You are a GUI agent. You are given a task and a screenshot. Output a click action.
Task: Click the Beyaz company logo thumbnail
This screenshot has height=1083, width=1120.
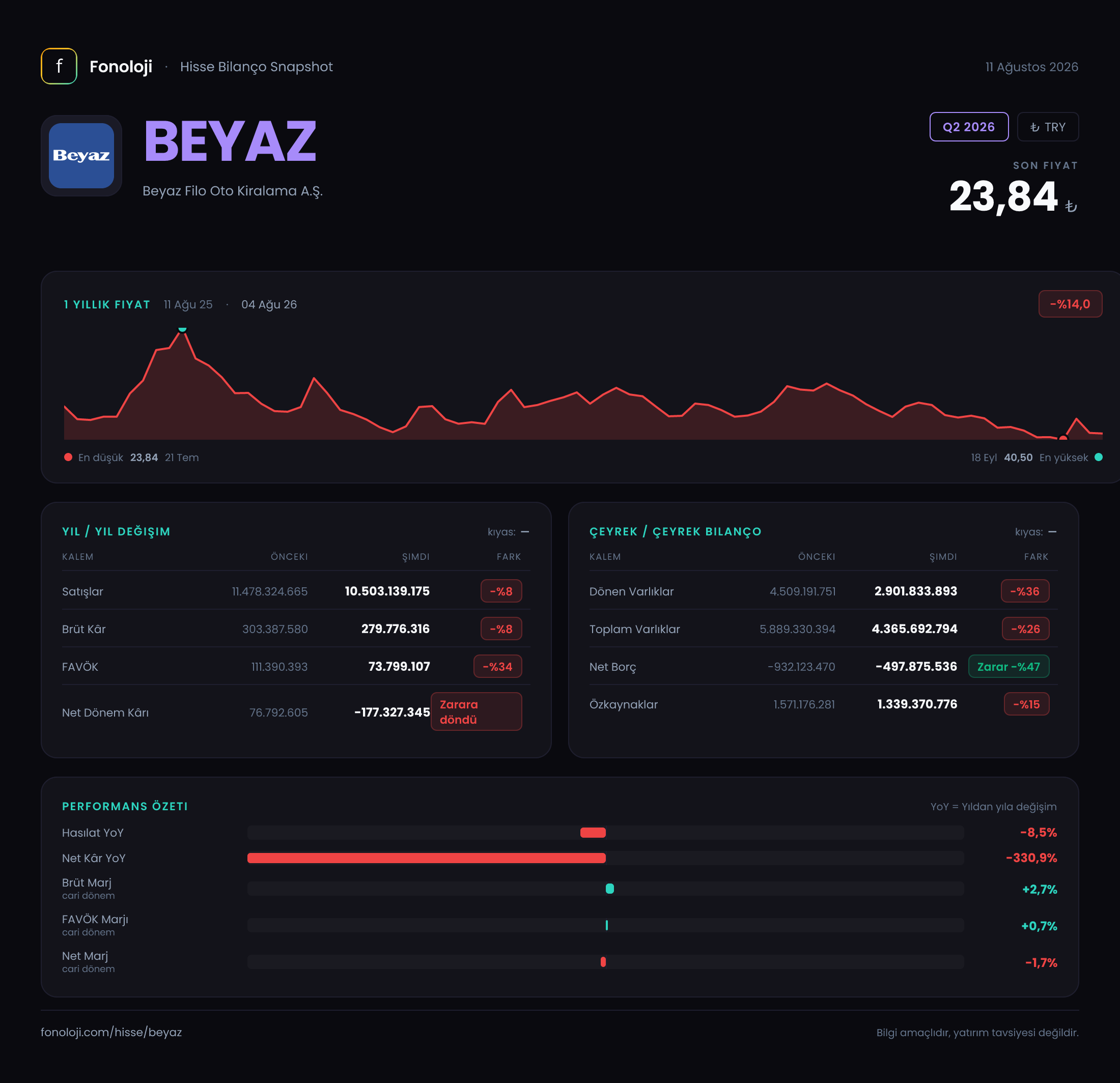coord(81,155)
